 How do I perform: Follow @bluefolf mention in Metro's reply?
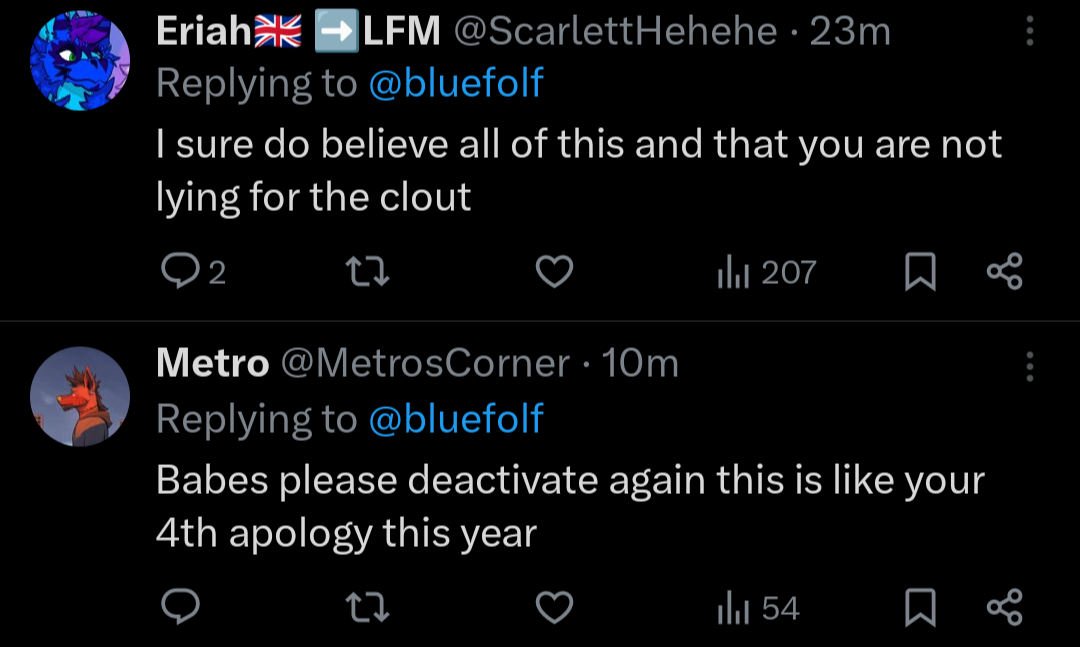[x=456, y=418]
